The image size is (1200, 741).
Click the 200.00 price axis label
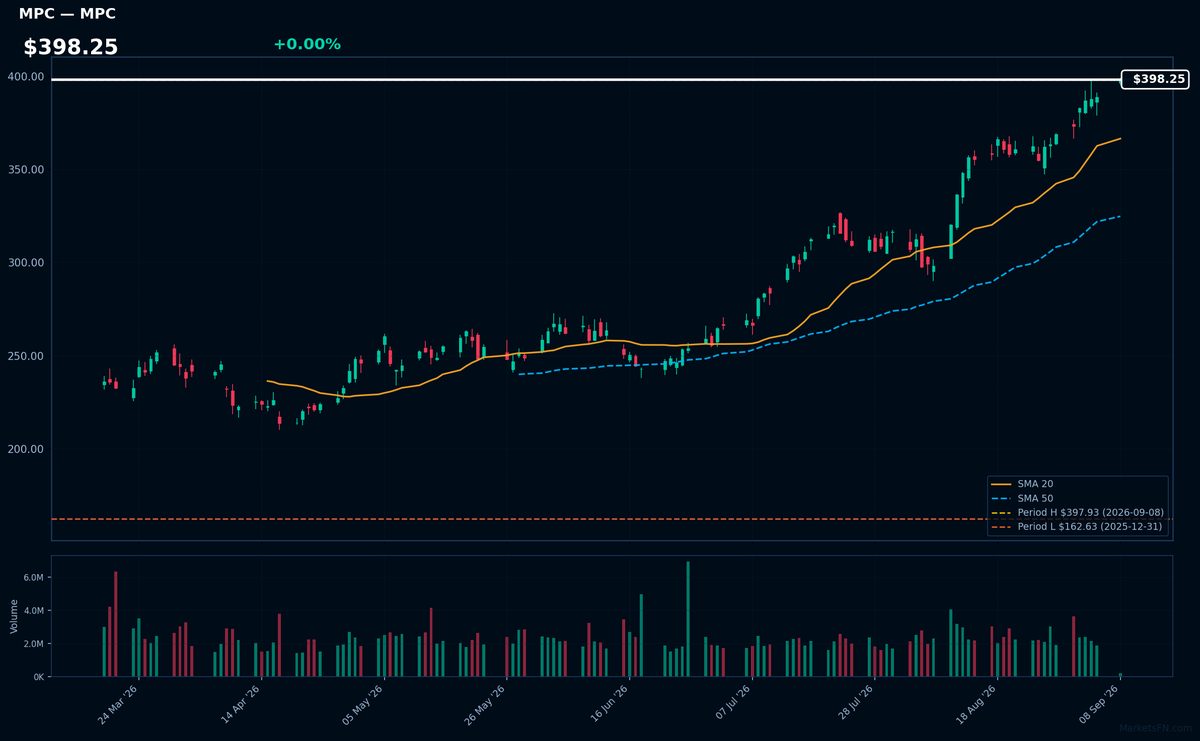point(26,449)
